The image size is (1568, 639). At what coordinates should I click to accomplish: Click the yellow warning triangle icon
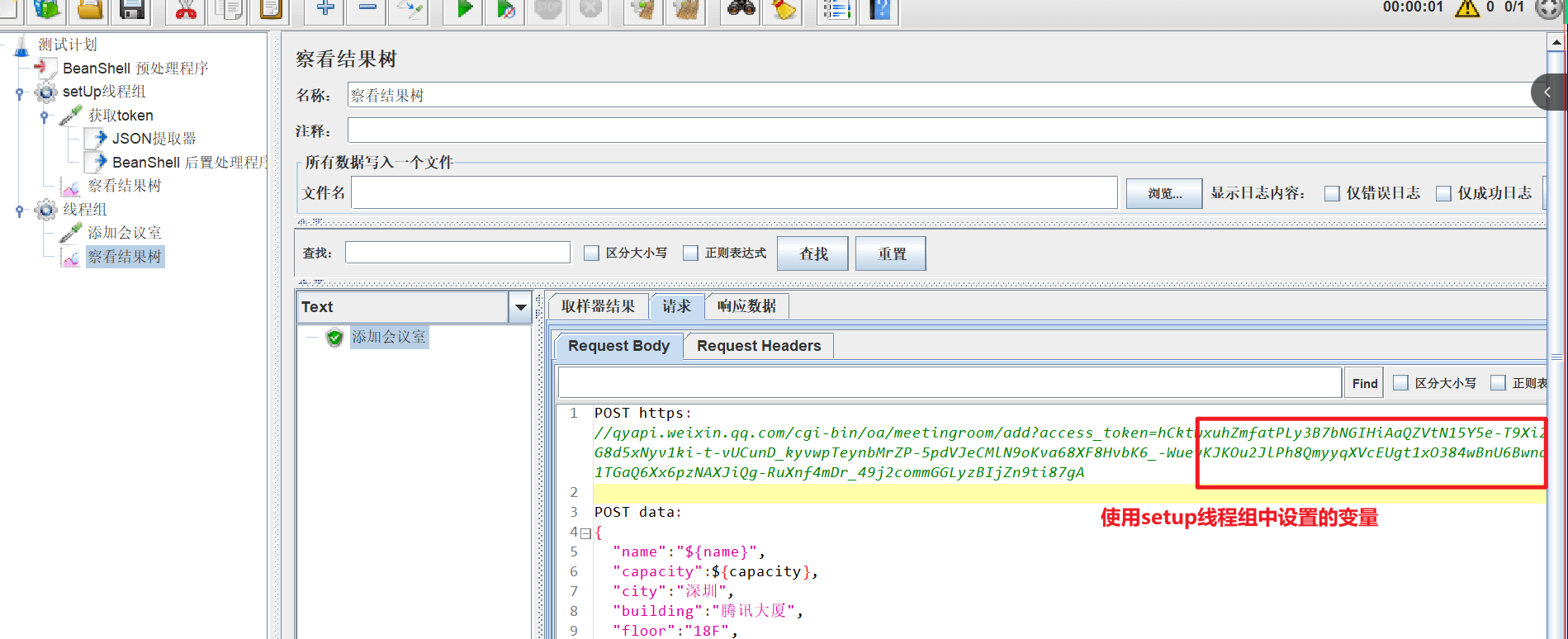coord(1466,8)
